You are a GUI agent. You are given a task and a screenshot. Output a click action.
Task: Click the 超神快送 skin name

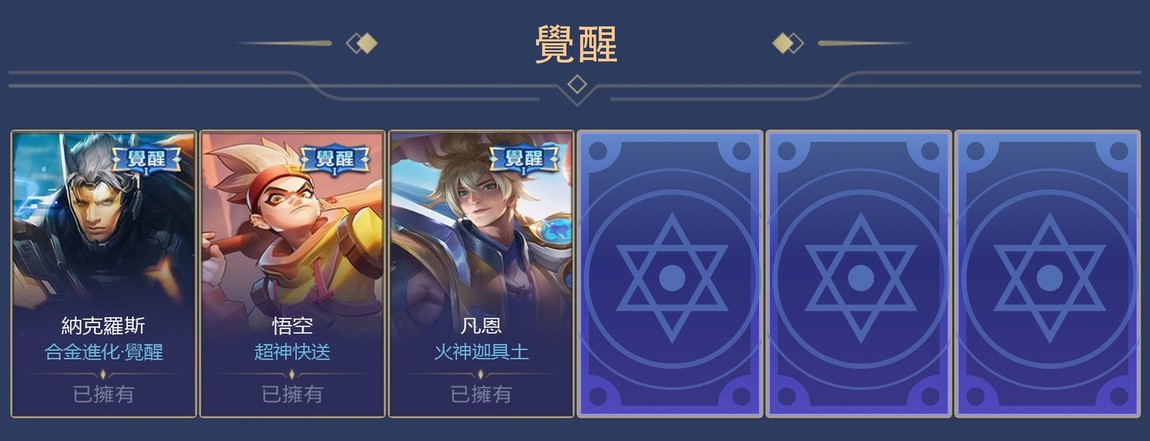(293, 352)
